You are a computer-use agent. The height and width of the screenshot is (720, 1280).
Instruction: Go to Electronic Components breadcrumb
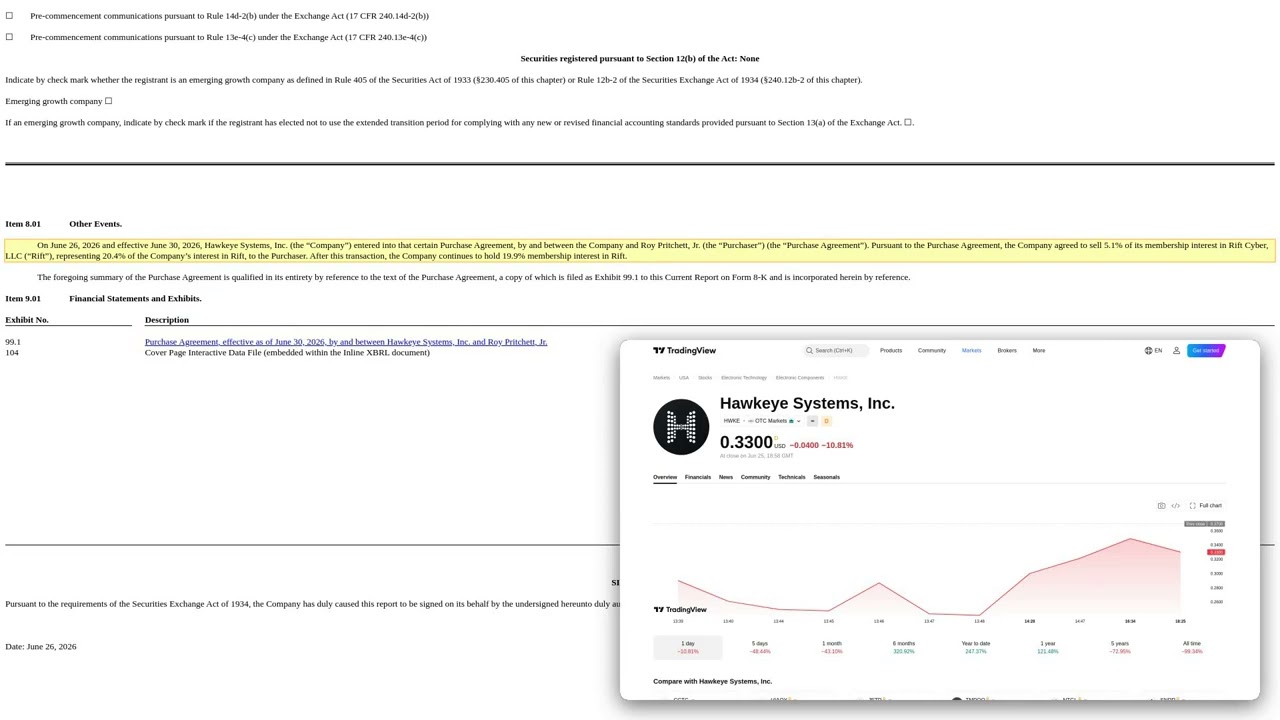(x=800, y=378)
